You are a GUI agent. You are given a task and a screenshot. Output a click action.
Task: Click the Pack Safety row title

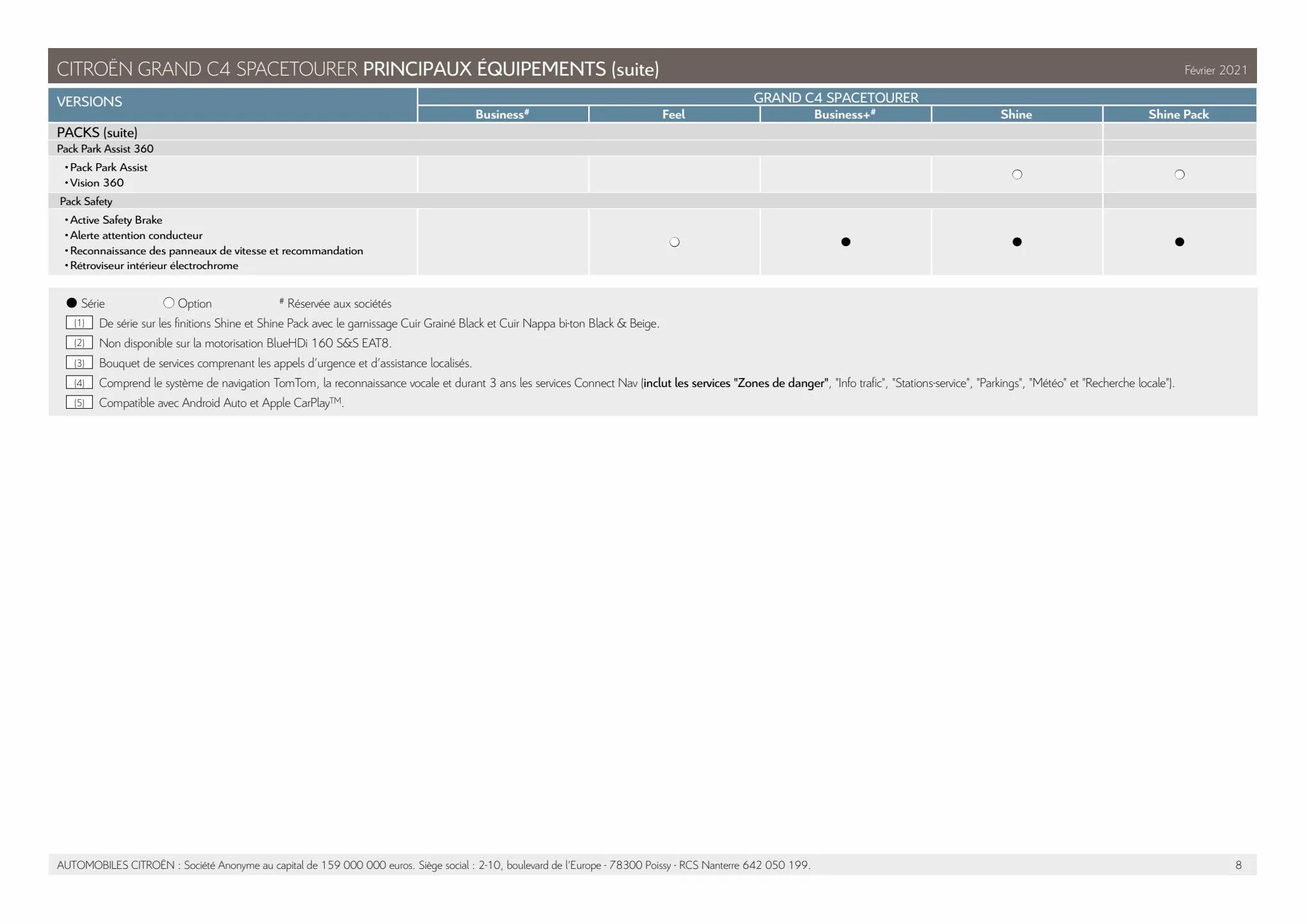pyautogui.click(x=86, y=201)
